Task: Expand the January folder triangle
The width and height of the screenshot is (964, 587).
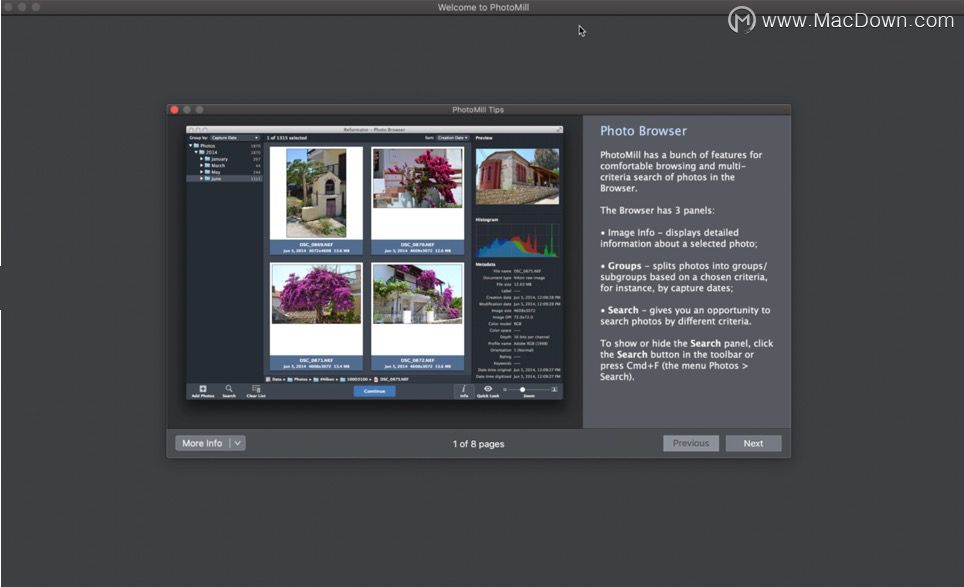Action: click(201, 159)
